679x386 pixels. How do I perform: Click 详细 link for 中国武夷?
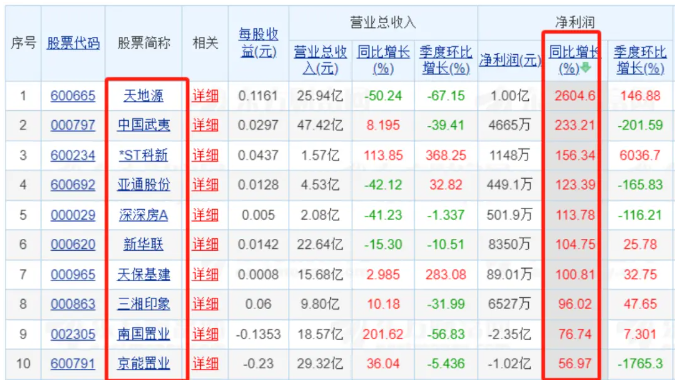[x=205, y=125]
